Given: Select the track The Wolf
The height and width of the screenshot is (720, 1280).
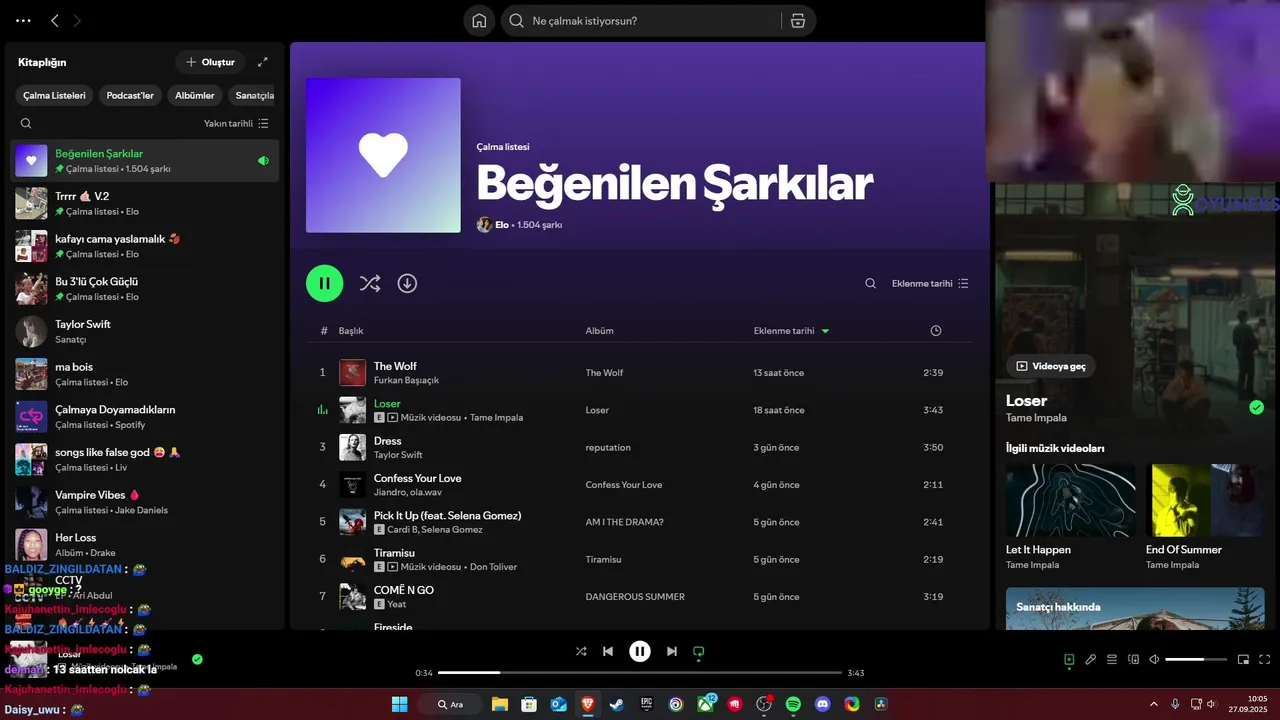Looking at the screenshot, I should [x=640, y=373].
